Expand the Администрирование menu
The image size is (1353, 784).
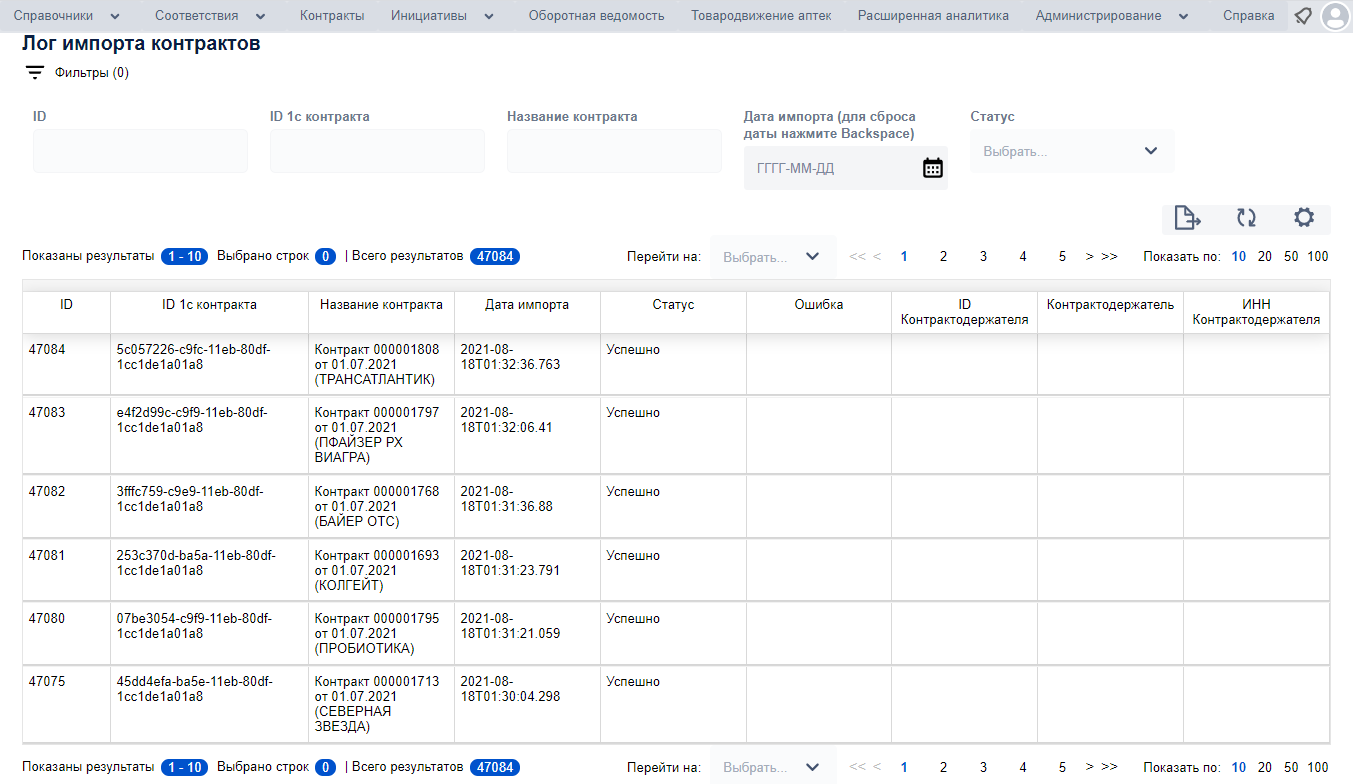click(x=1112, y=16)
